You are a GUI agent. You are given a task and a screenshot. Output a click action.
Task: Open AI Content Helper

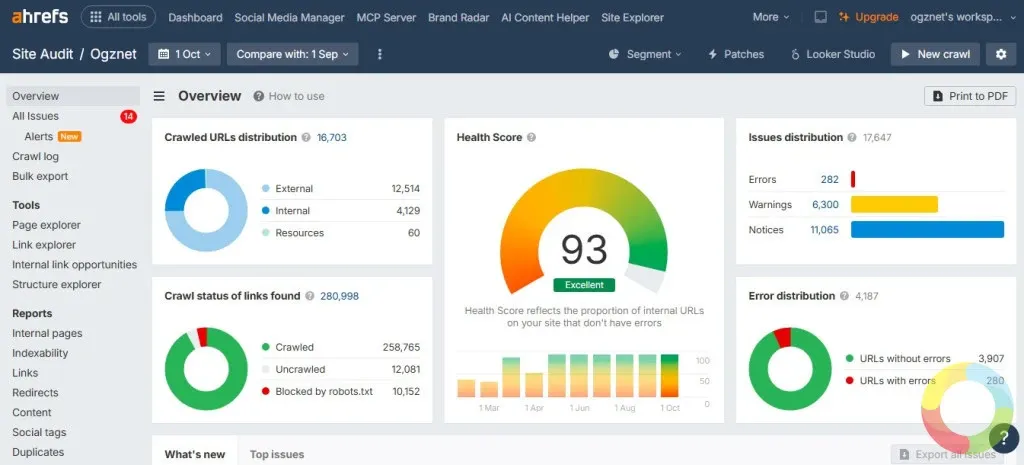tap(545, 18)
